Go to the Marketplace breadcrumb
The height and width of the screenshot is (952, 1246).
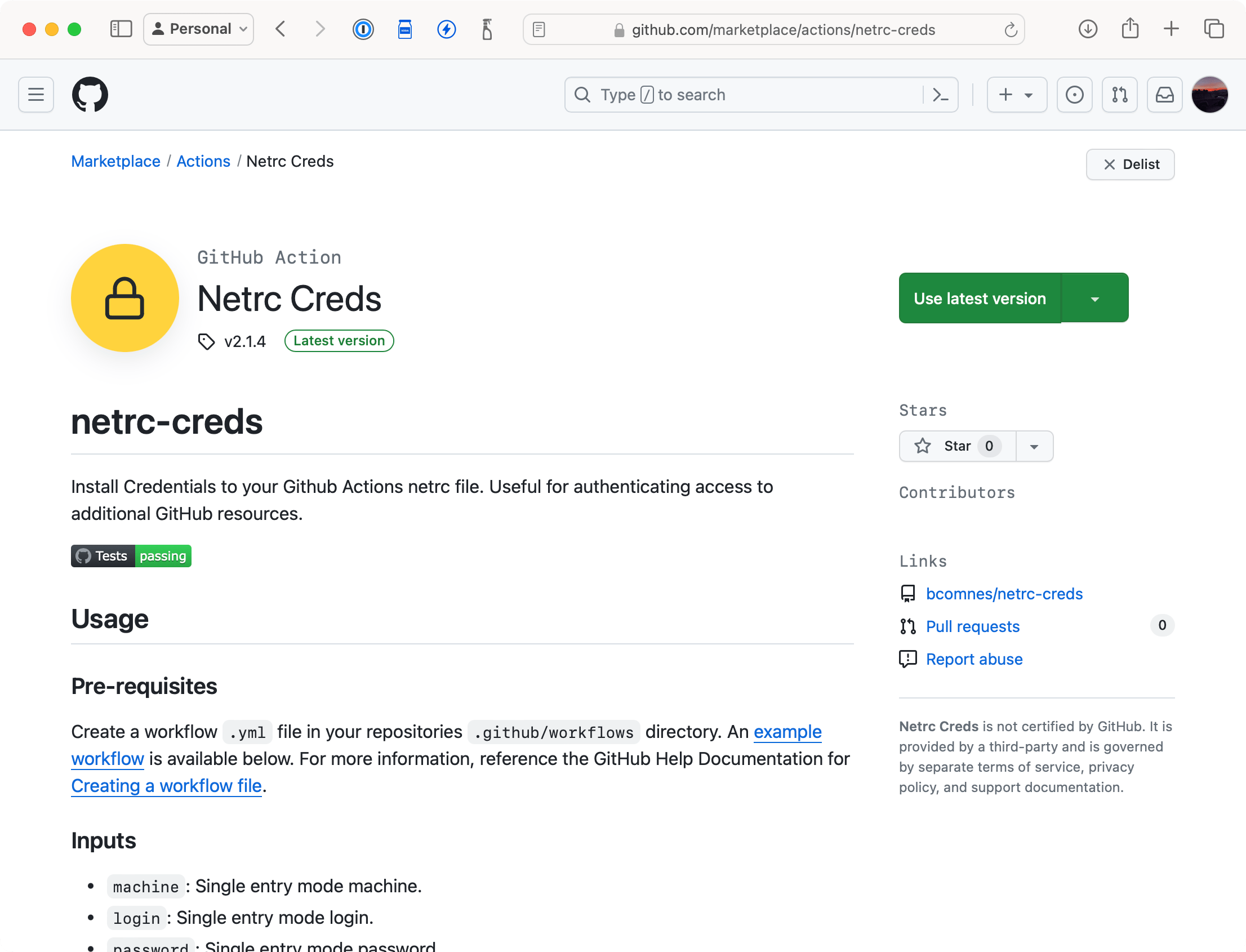pos(115,162)
